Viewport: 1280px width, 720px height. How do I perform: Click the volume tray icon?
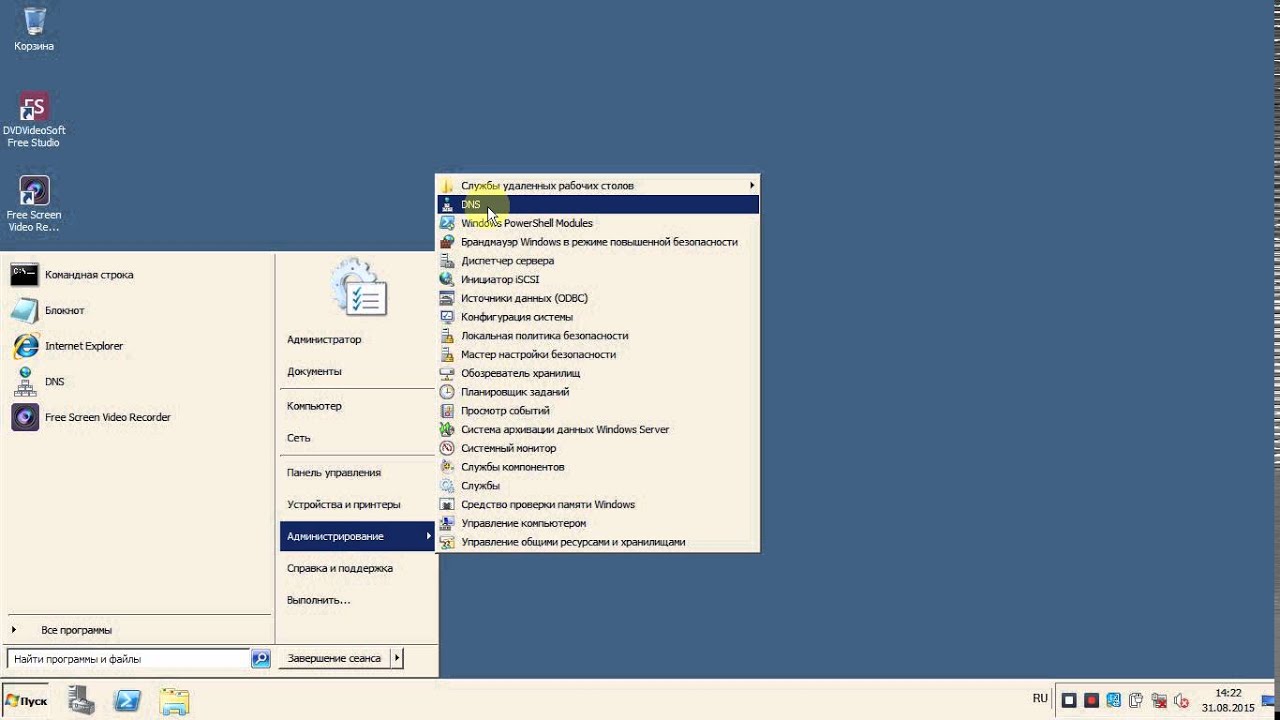(1181, 701)
